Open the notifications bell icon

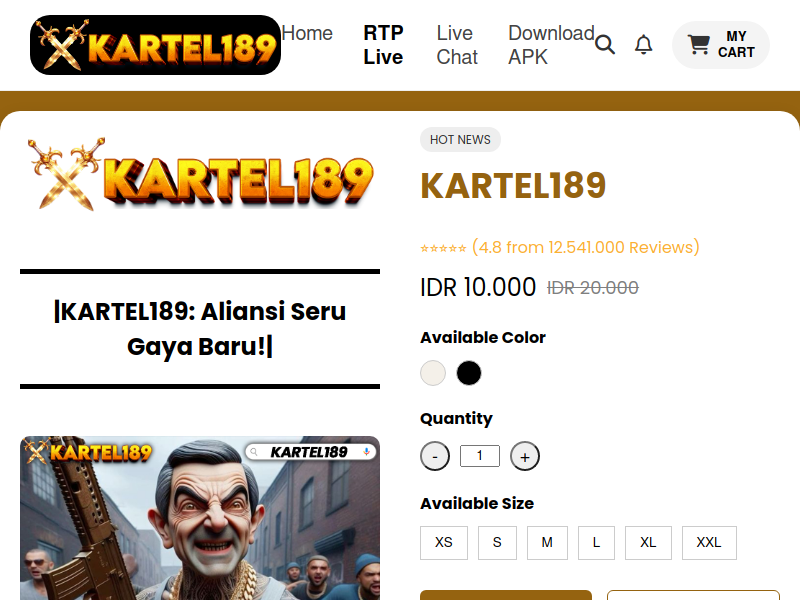(x=643, y=45)
